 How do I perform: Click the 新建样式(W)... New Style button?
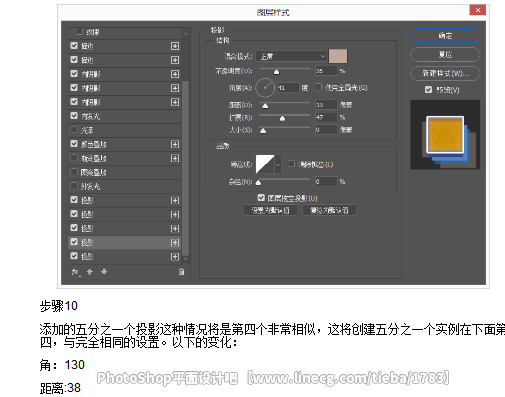(x=445, y=73)
